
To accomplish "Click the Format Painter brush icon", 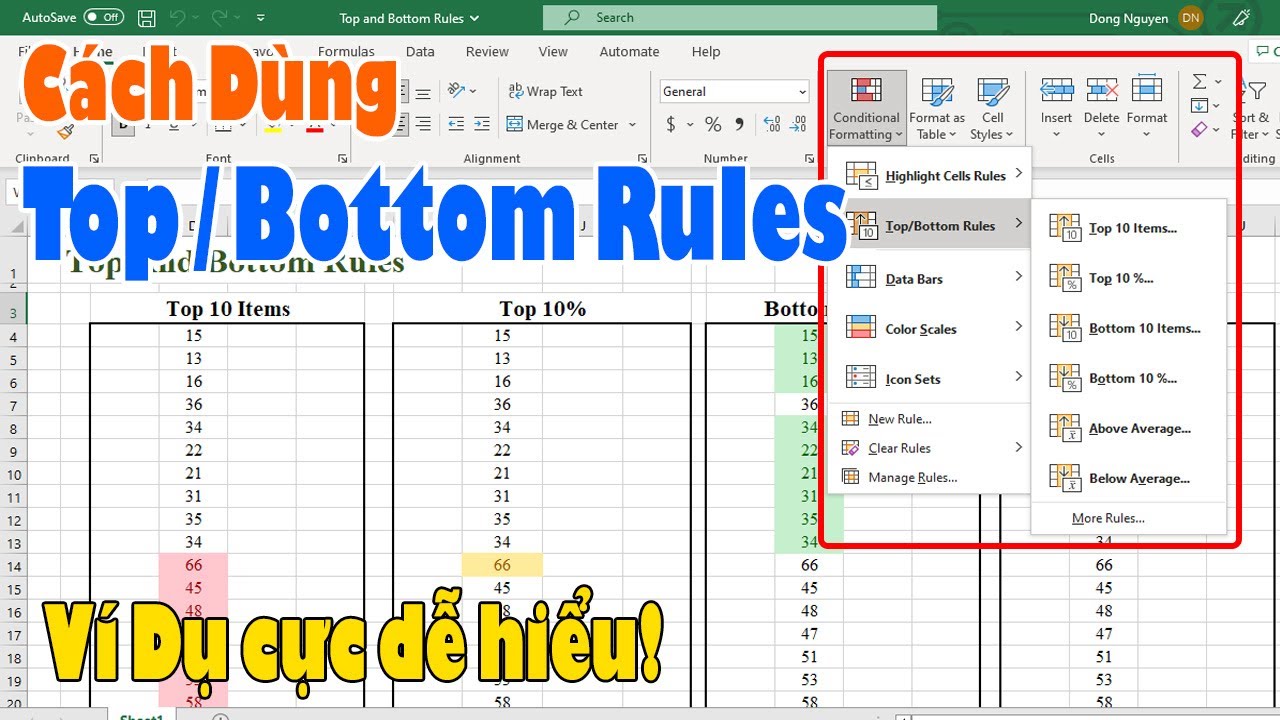I will pos(66,132).
